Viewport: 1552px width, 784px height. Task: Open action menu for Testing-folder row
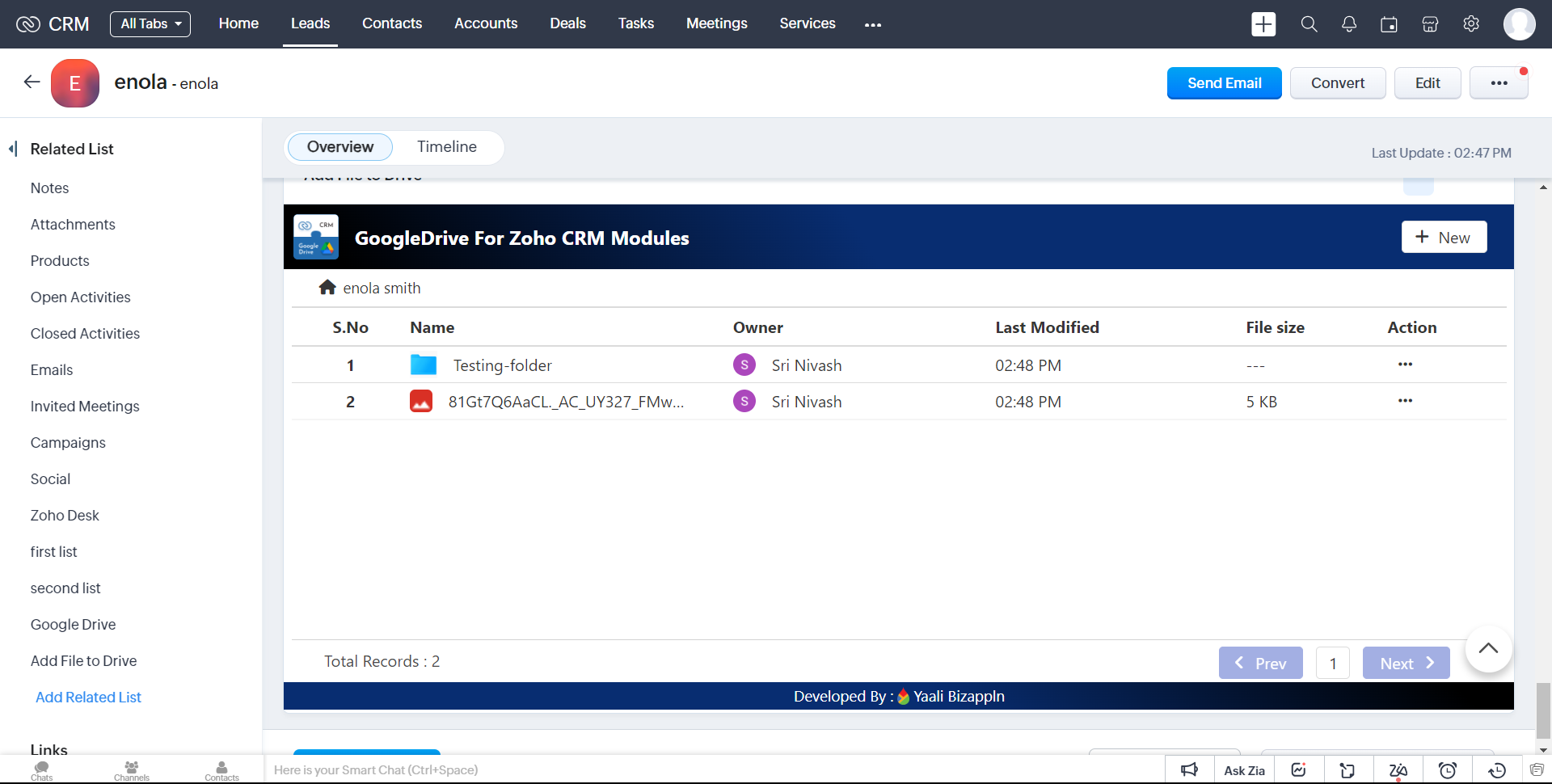coord(1405,365)
